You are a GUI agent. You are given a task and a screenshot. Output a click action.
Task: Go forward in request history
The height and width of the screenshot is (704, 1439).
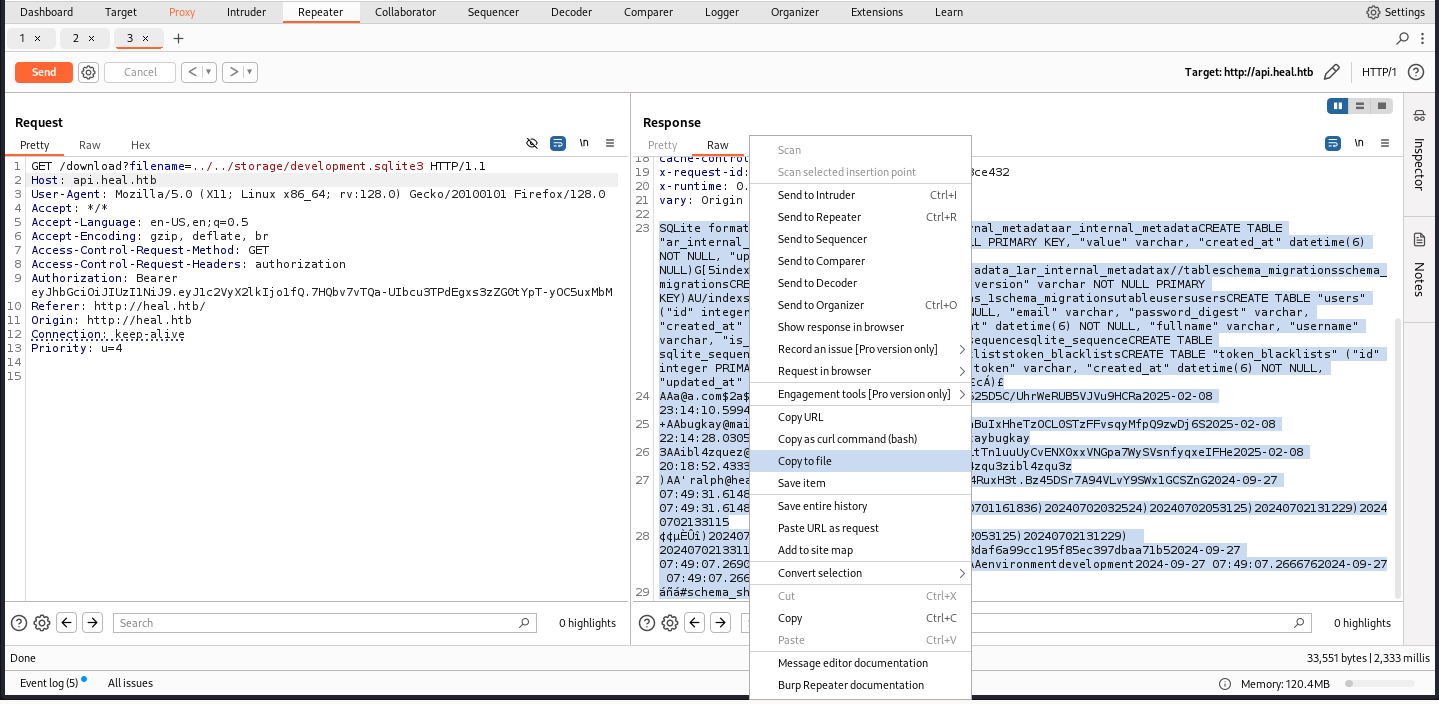click(x=232, y=72)
